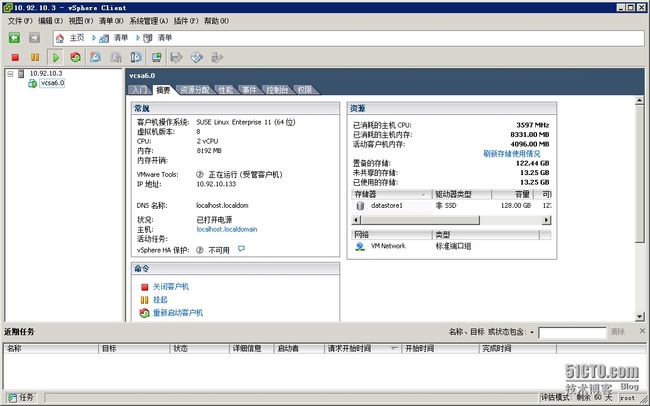Screen dimensions: 650x406
Task: Click the 名称 column header in recent tasks
Action: coord(51,348)
